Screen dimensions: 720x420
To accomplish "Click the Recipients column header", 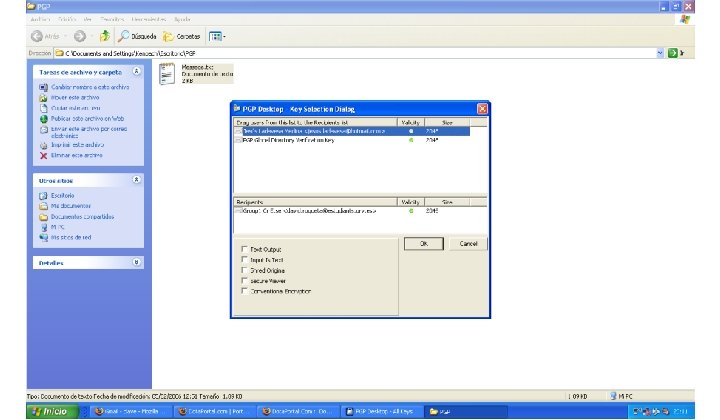I will 315,202.
